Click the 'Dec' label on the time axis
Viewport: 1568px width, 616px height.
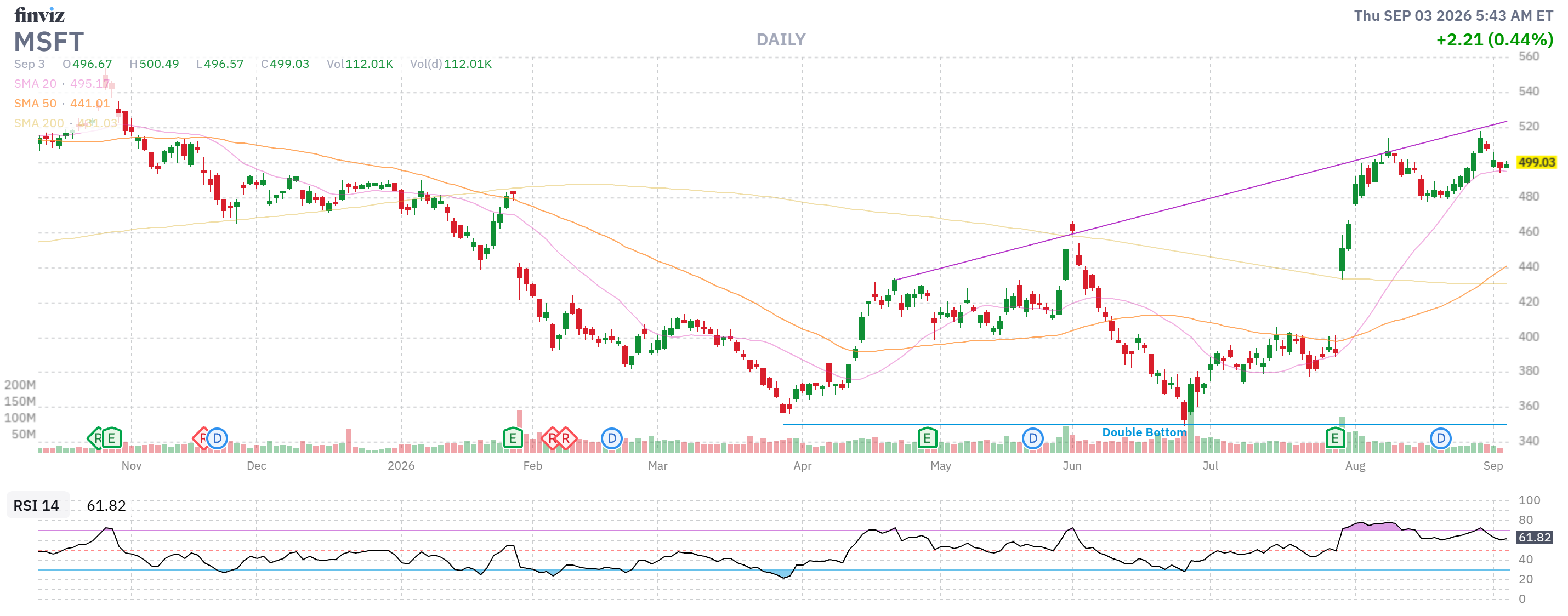[x=256, y=466]
